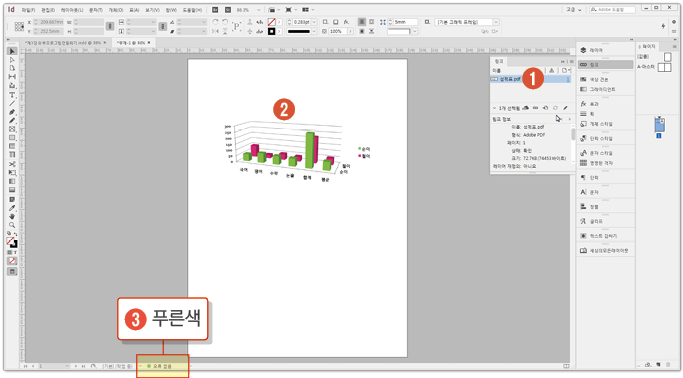Click Update Link icon in Links panel
This screenshot has height=378, width=683.
(x=555, y=108)
